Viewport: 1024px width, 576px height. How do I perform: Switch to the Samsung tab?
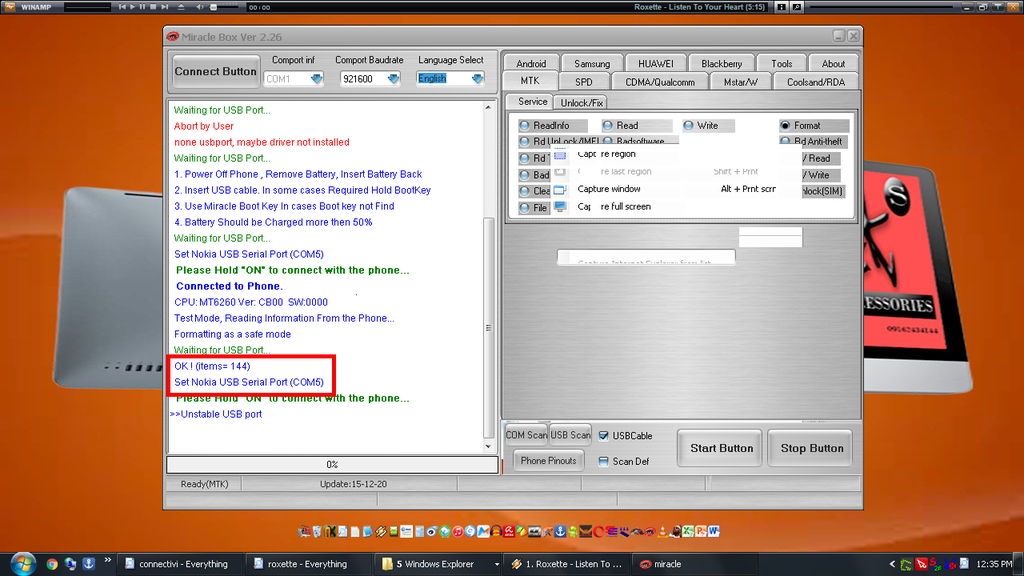click(592, 64)
